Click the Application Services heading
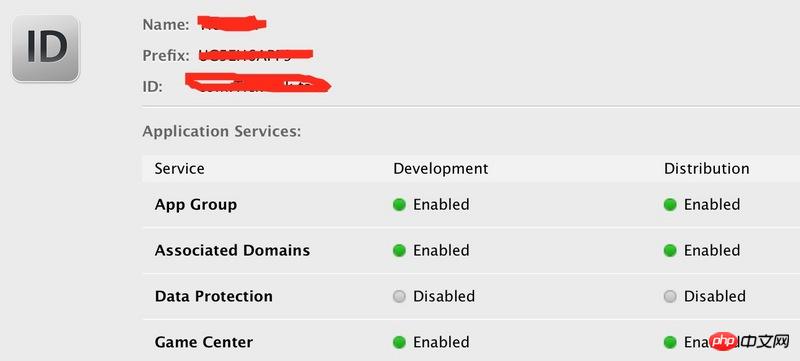 (x=222, y=132)
